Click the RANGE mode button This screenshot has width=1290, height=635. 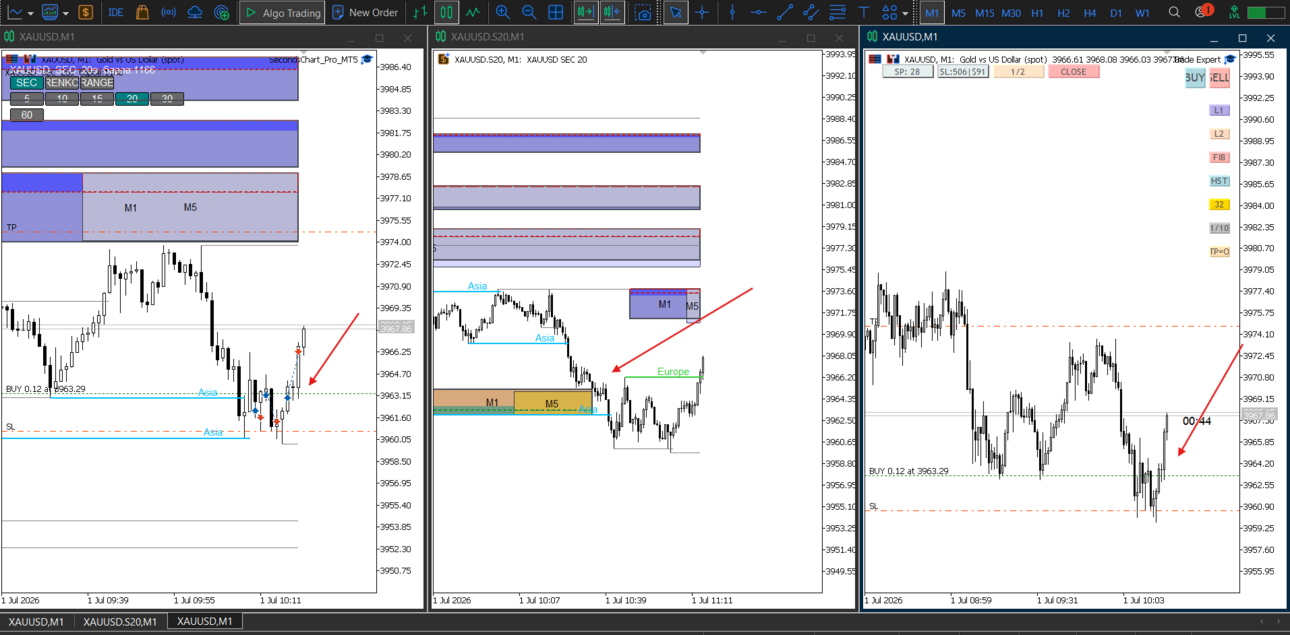(97, 83)
